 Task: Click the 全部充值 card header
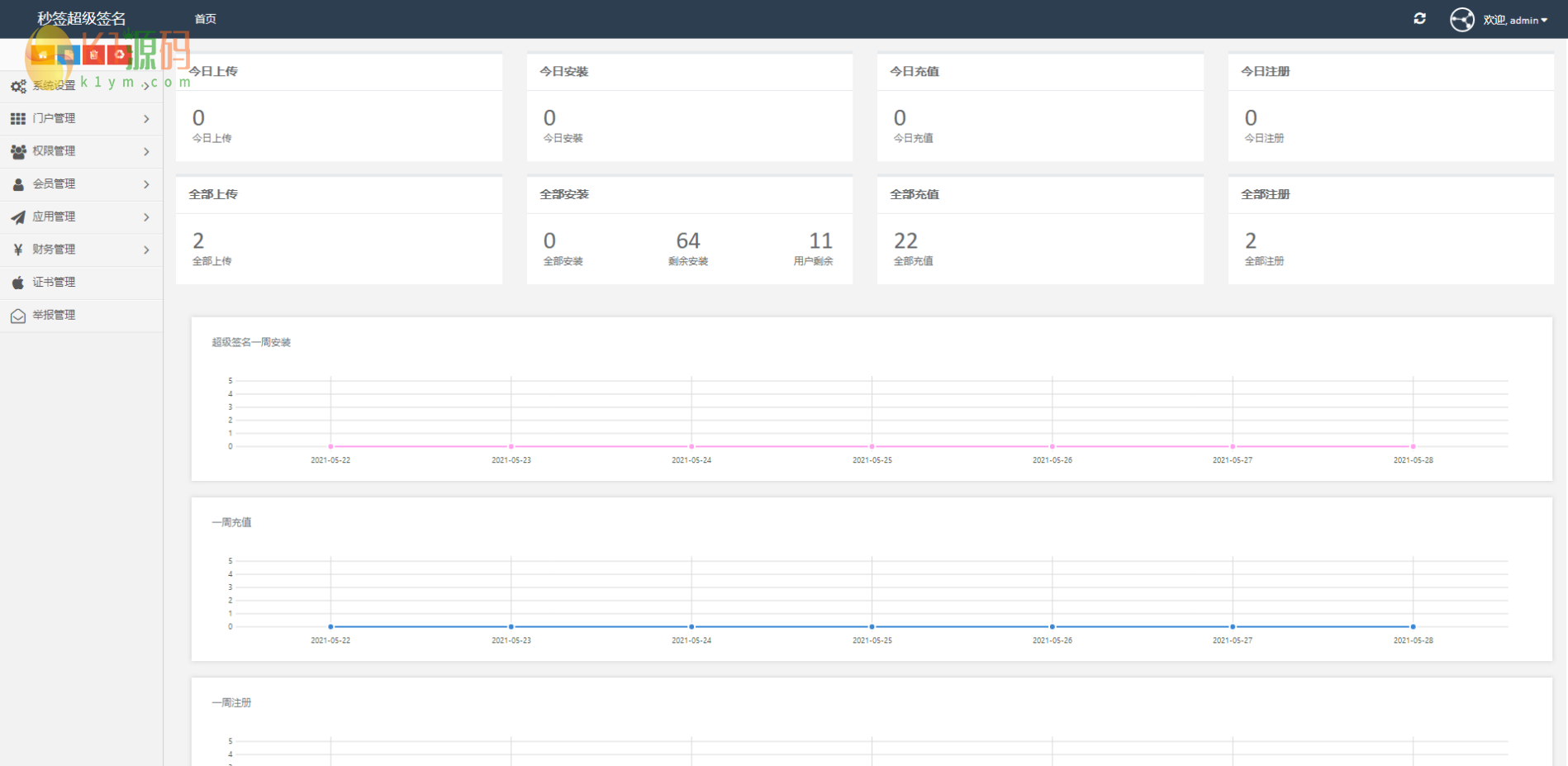1040,195
